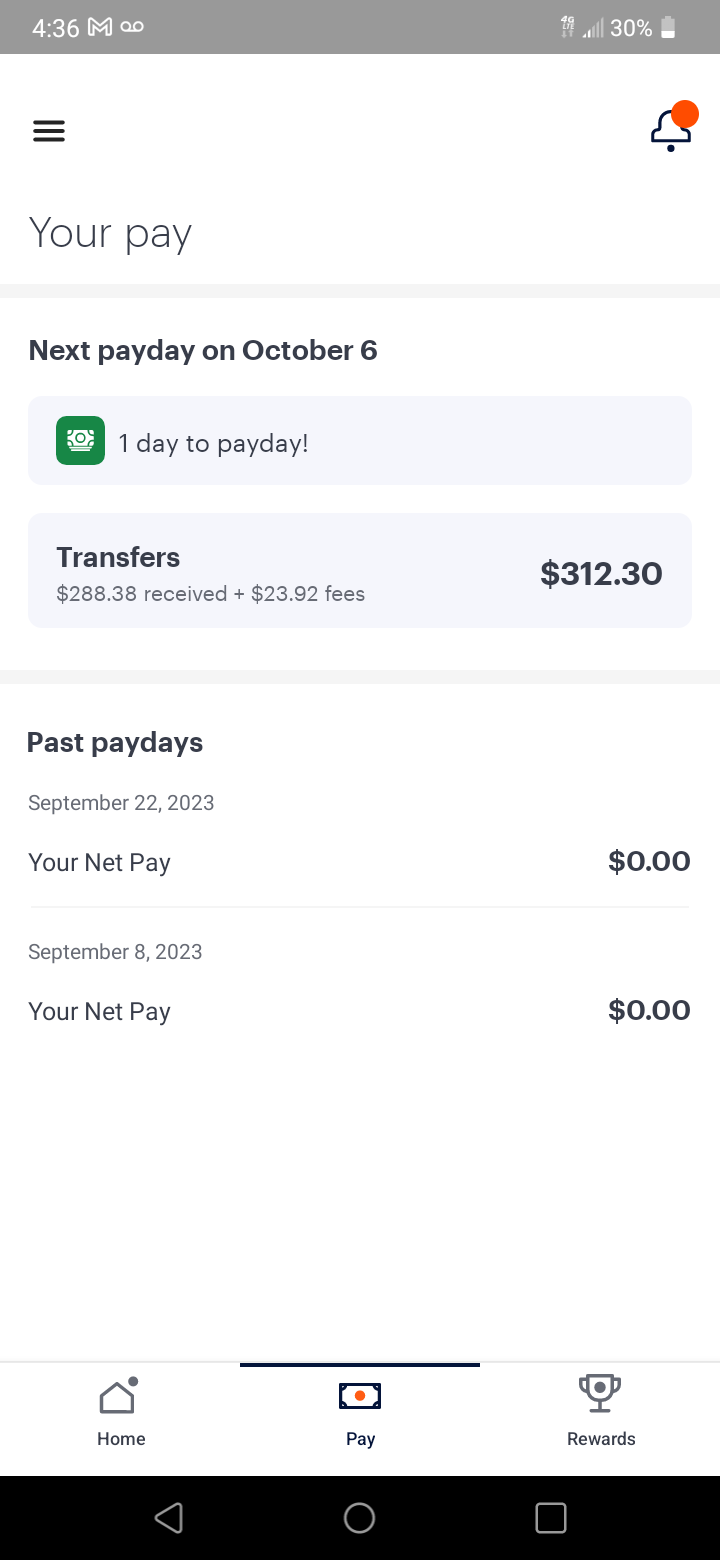
Task: Switch to the Home tab label
Action: [121, 1439]
